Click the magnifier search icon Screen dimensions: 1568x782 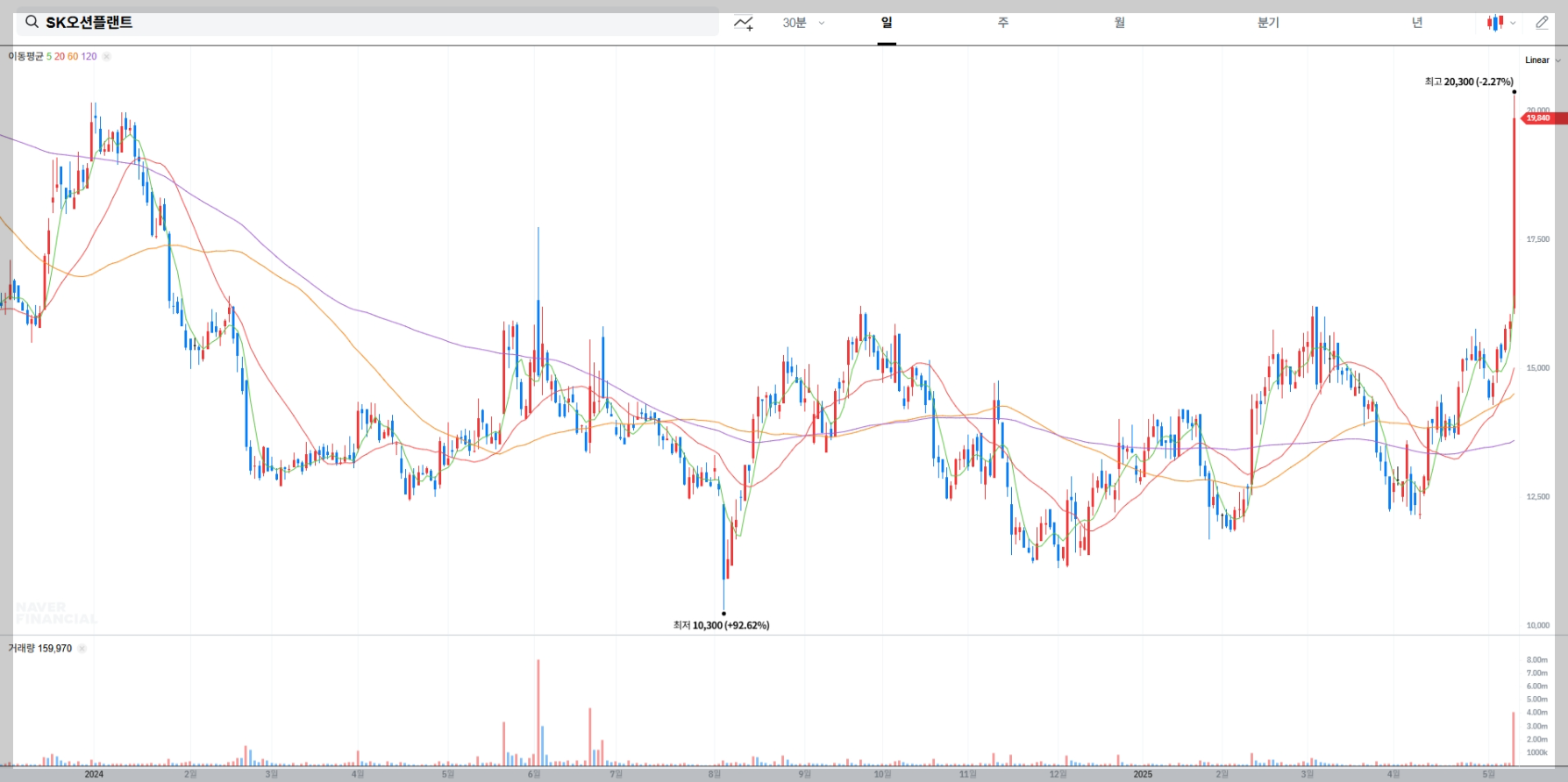pos(32,22)
